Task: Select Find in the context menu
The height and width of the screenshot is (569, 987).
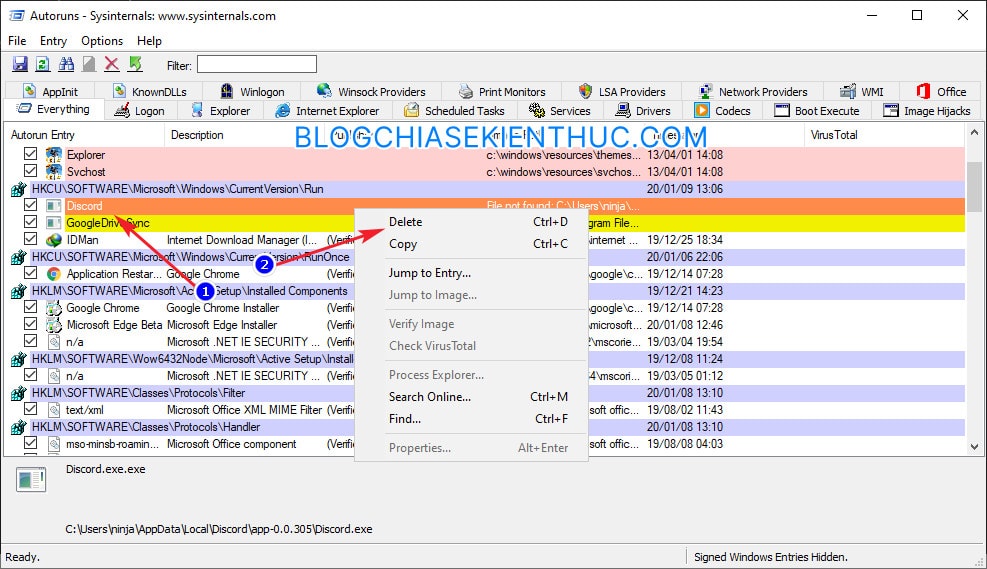Action: [471, 419]
